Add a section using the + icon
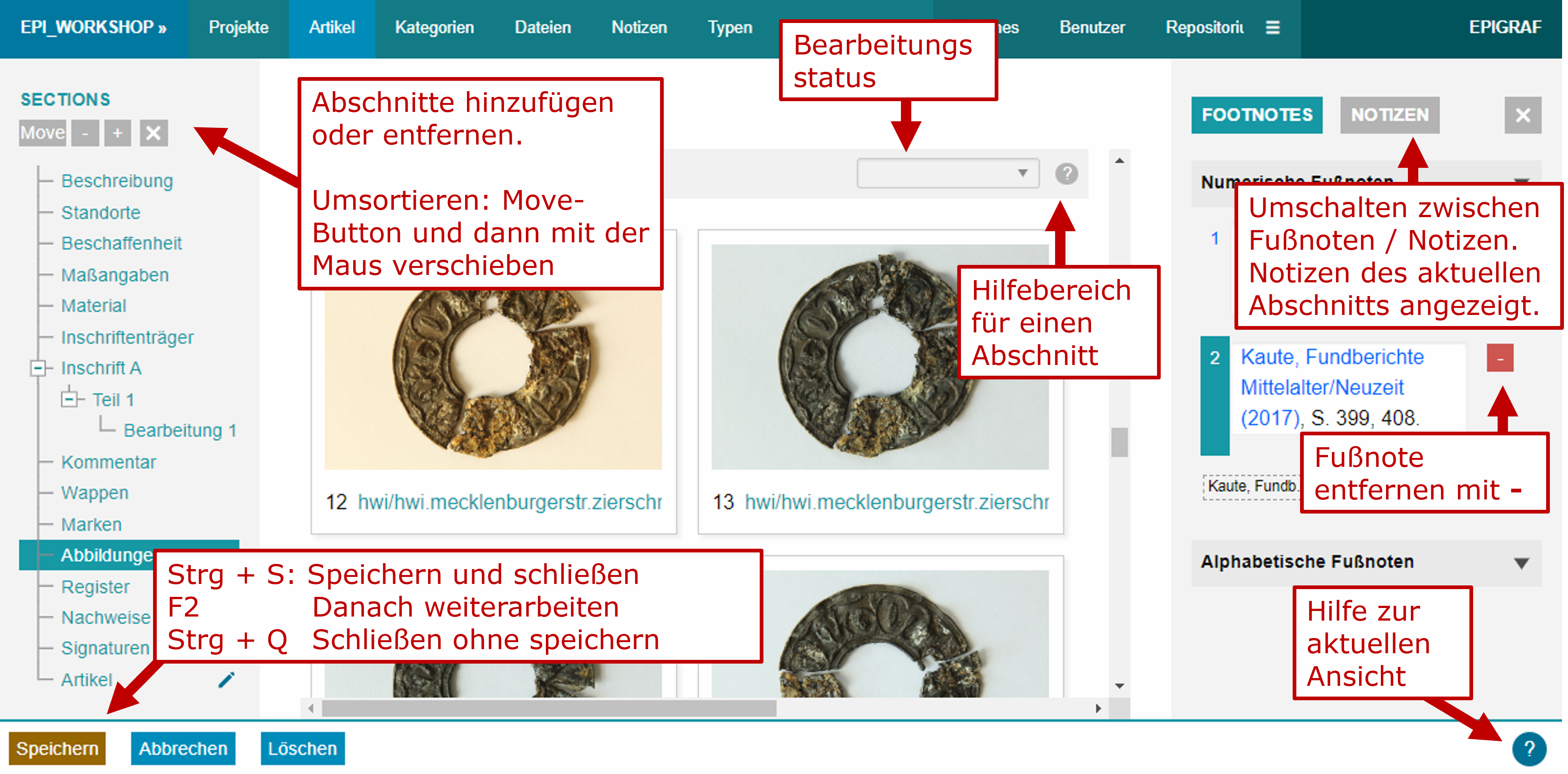The height and width of the screenshot is (774, 1568). [x=117, y=133]
